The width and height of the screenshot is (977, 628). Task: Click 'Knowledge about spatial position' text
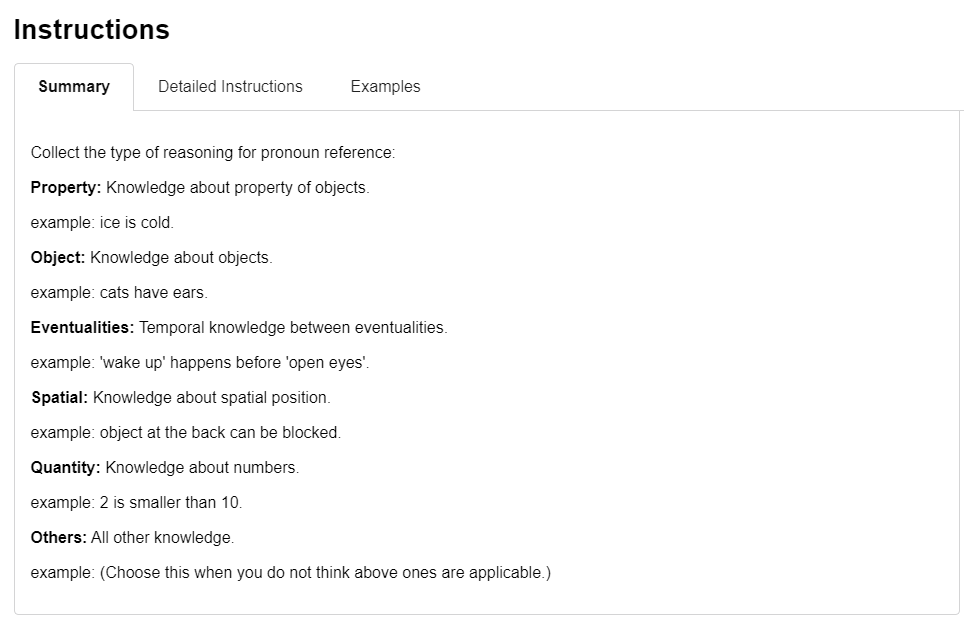(212, 397)
